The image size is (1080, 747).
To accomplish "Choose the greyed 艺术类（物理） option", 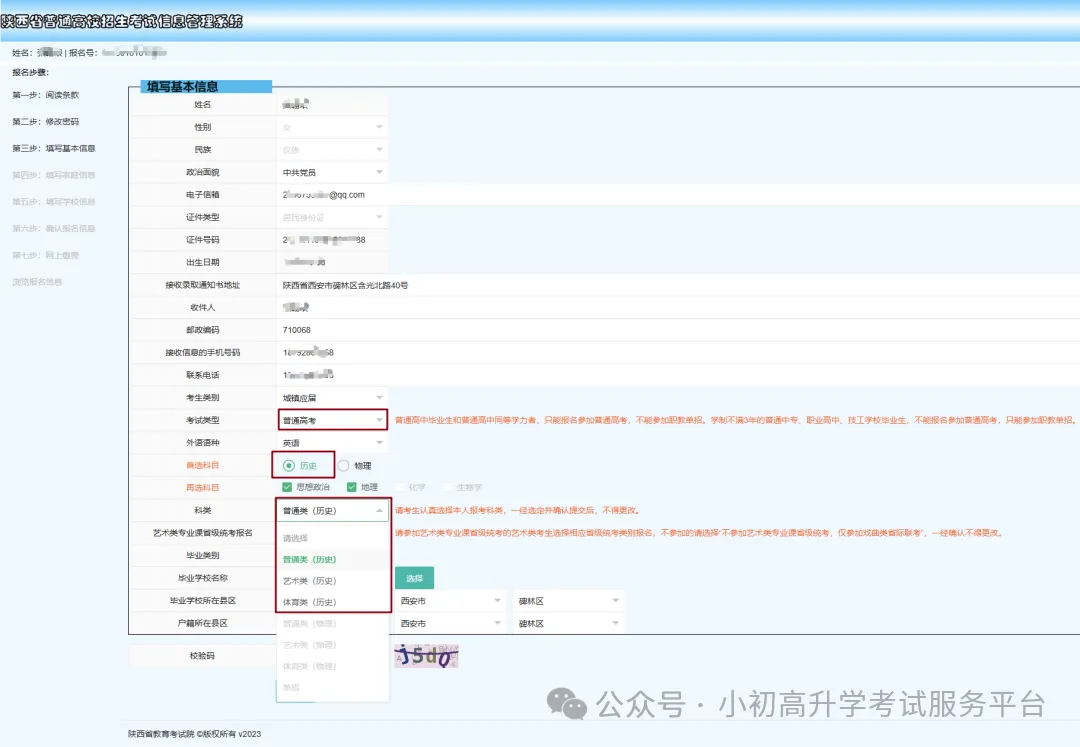I will pyautogui.click(x=332, y=644).
